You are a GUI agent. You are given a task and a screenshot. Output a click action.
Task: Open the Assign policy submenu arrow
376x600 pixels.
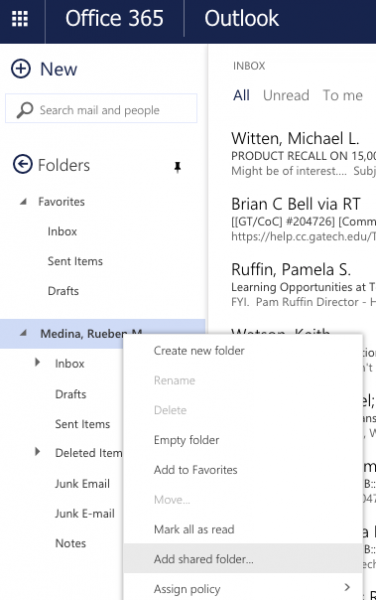[347, 587]
